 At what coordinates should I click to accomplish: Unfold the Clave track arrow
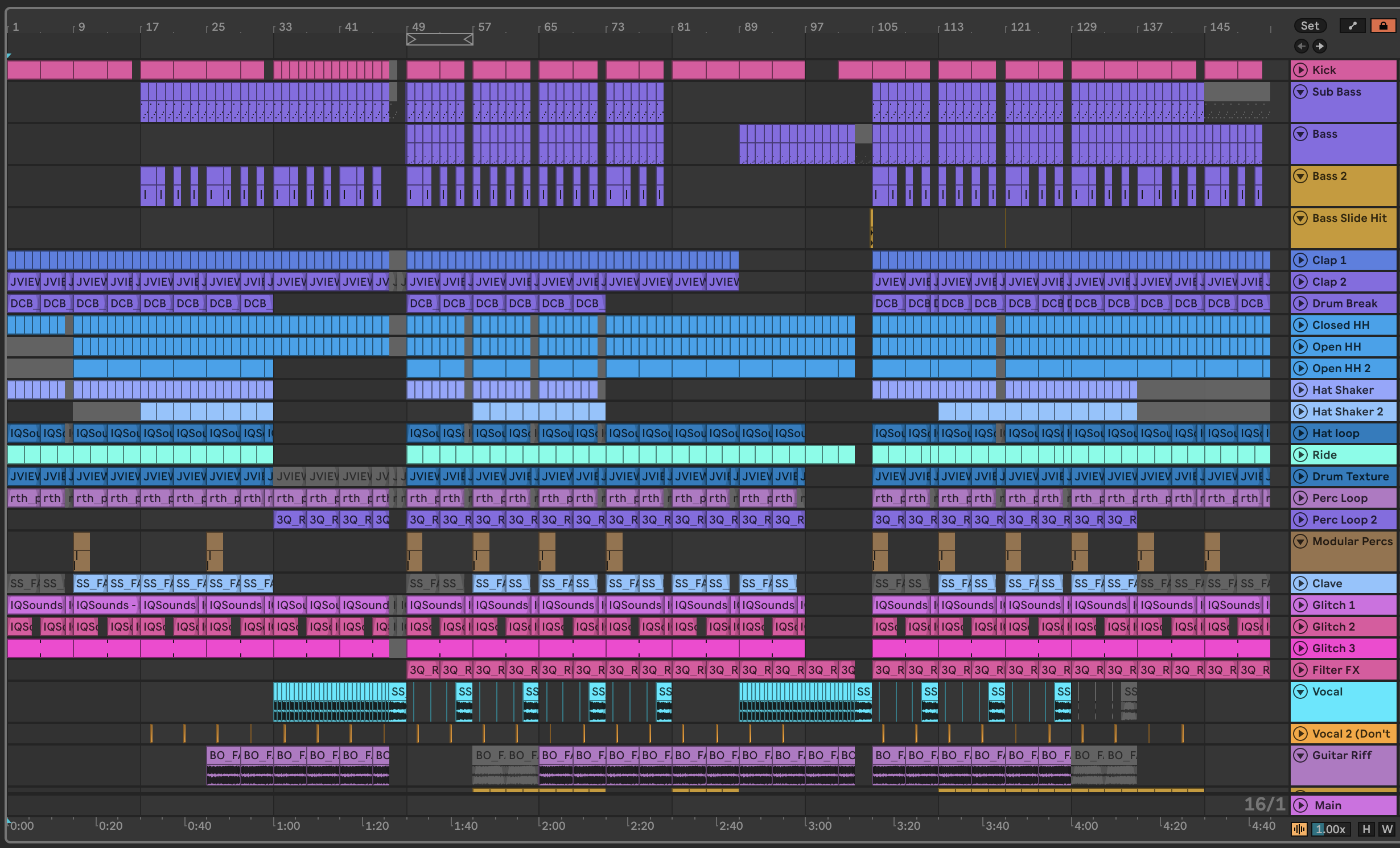click(1300, 583)
